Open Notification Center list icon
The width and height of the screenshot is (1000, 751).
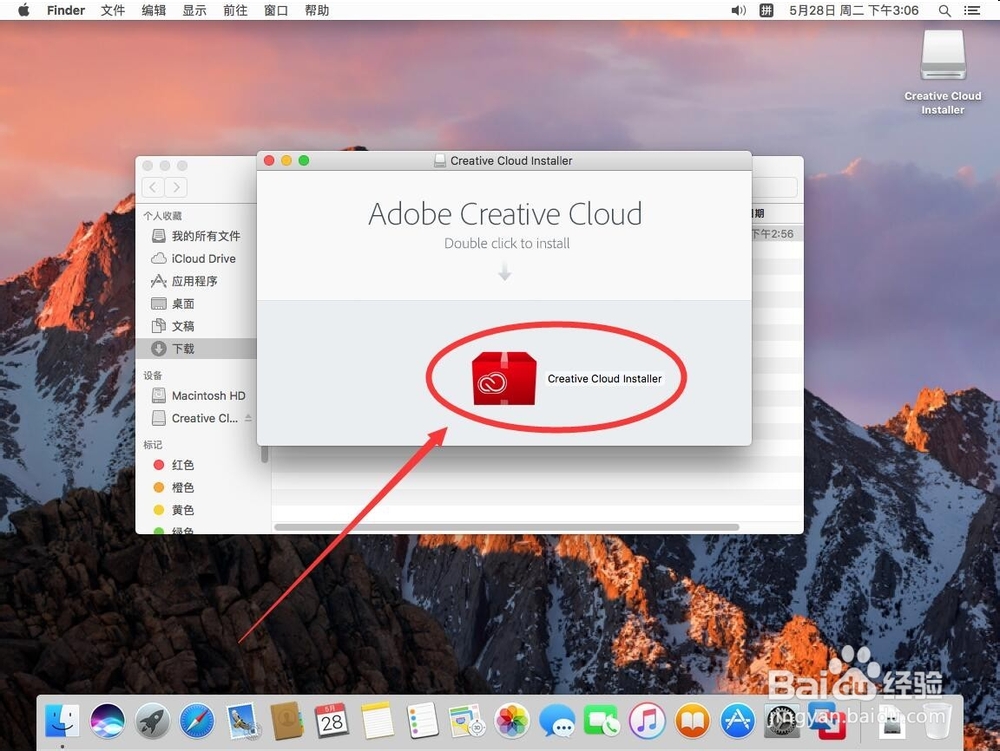(x=972, y=10)
